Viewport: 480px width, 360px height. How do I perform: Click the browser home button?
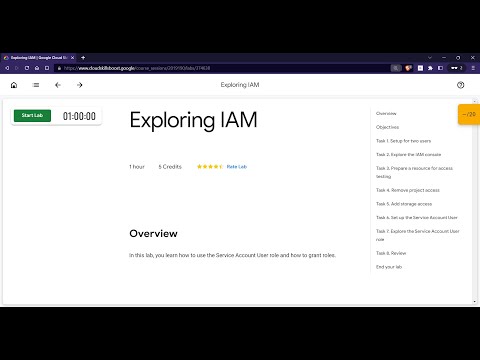(37, 68)
